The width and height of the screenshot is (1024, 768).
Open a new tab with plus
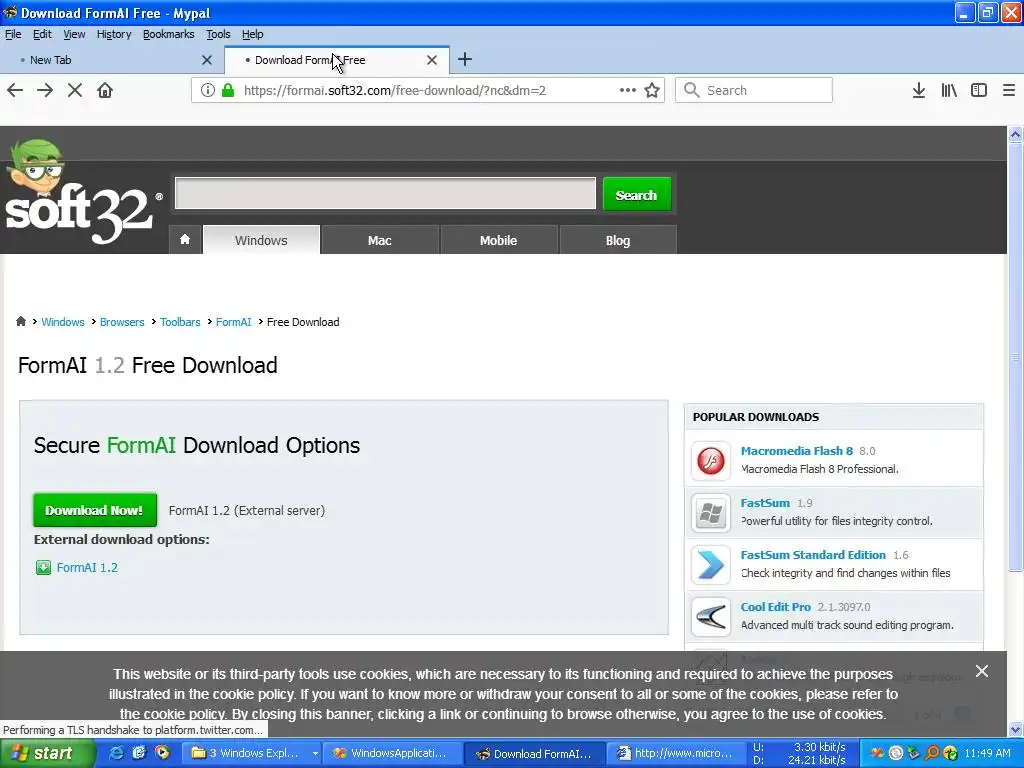click(x=465, y=59)
